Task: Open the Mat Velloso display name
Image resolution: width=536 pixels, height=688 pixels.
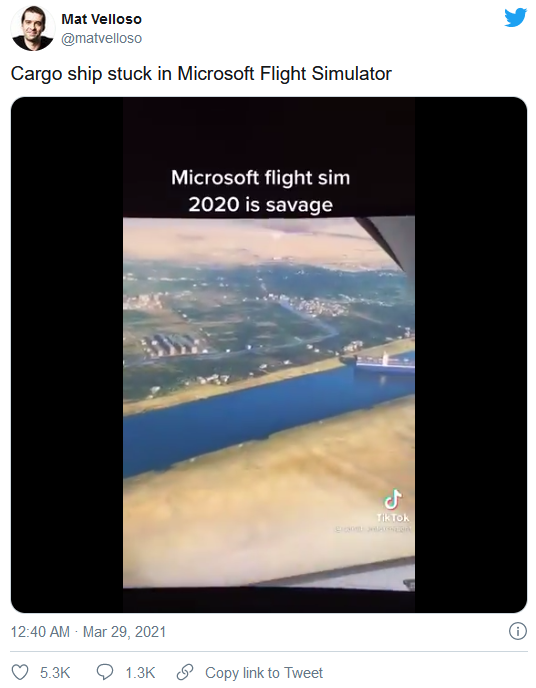Action: [101, 19]
